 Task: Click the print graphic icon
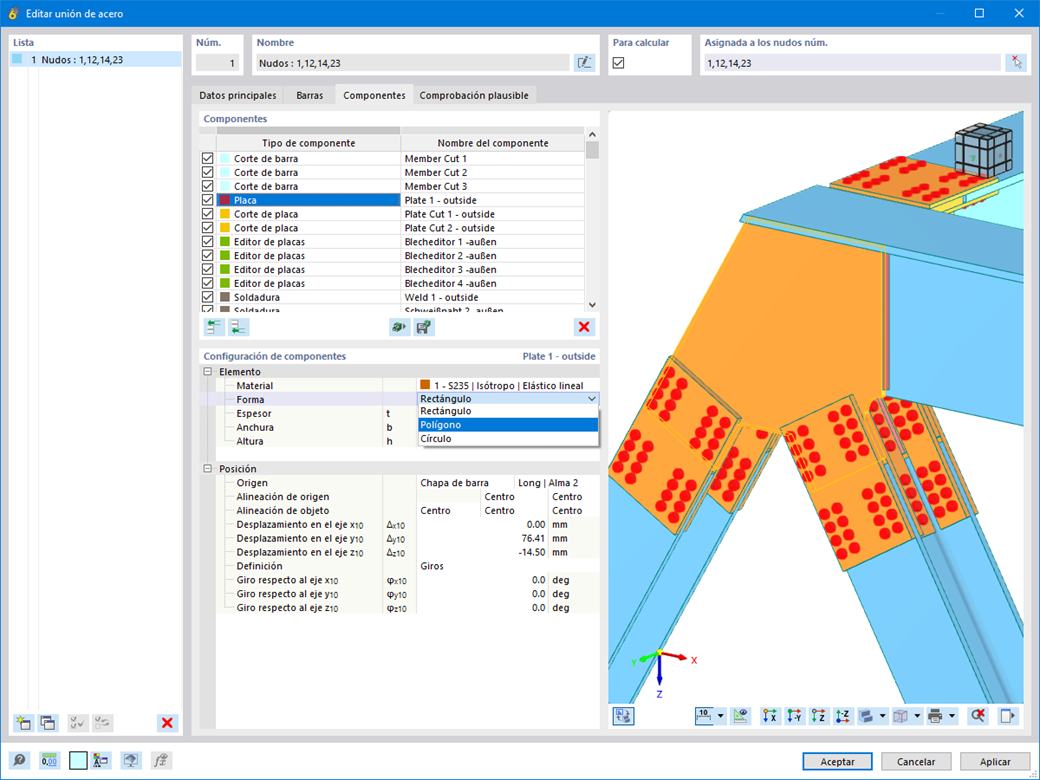coord(936,716)
